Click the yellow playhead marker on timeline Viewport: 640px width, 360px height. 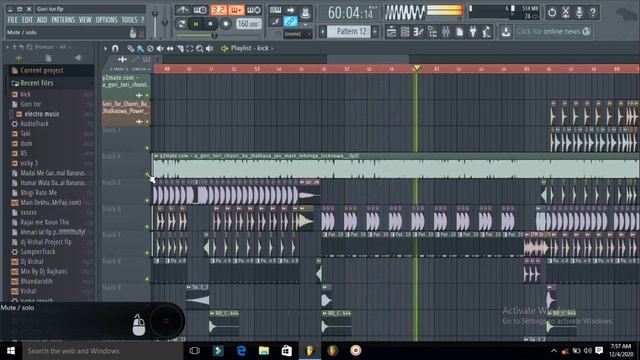(416, 68)
